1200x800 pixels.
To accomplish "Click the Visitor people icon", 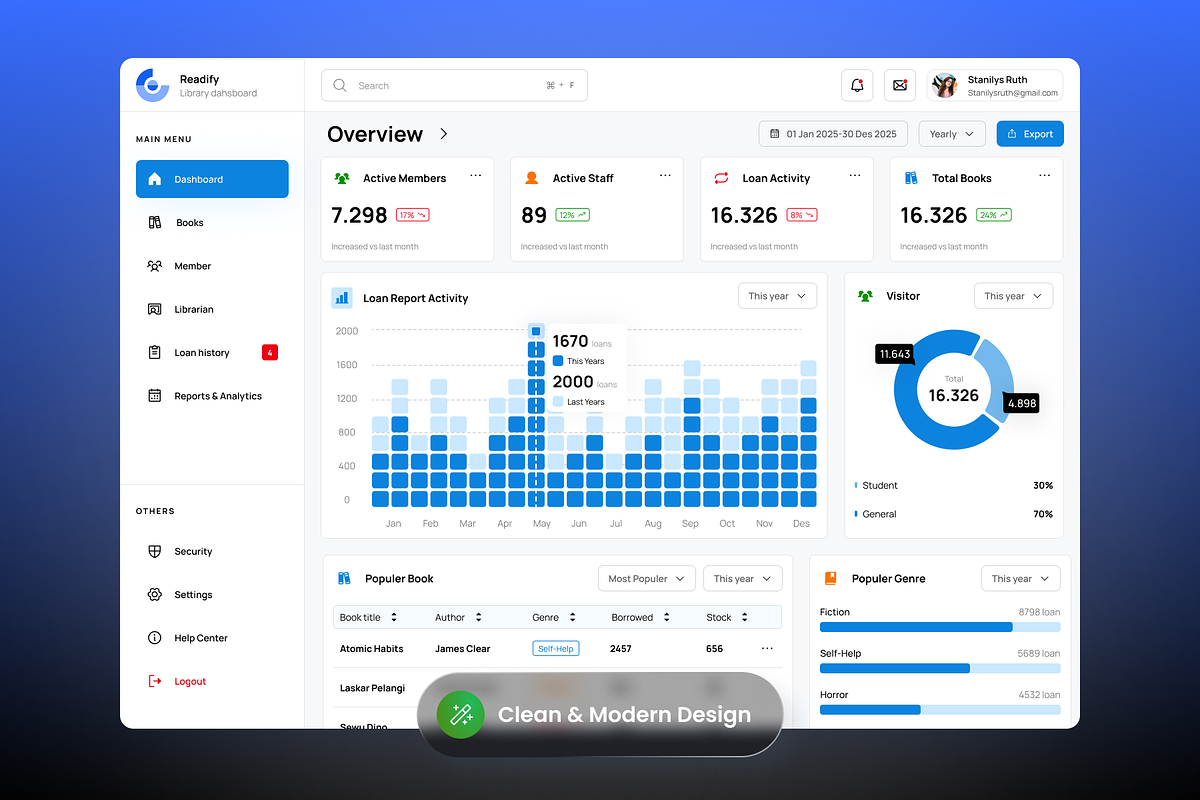I will click(x=865, y=296).
